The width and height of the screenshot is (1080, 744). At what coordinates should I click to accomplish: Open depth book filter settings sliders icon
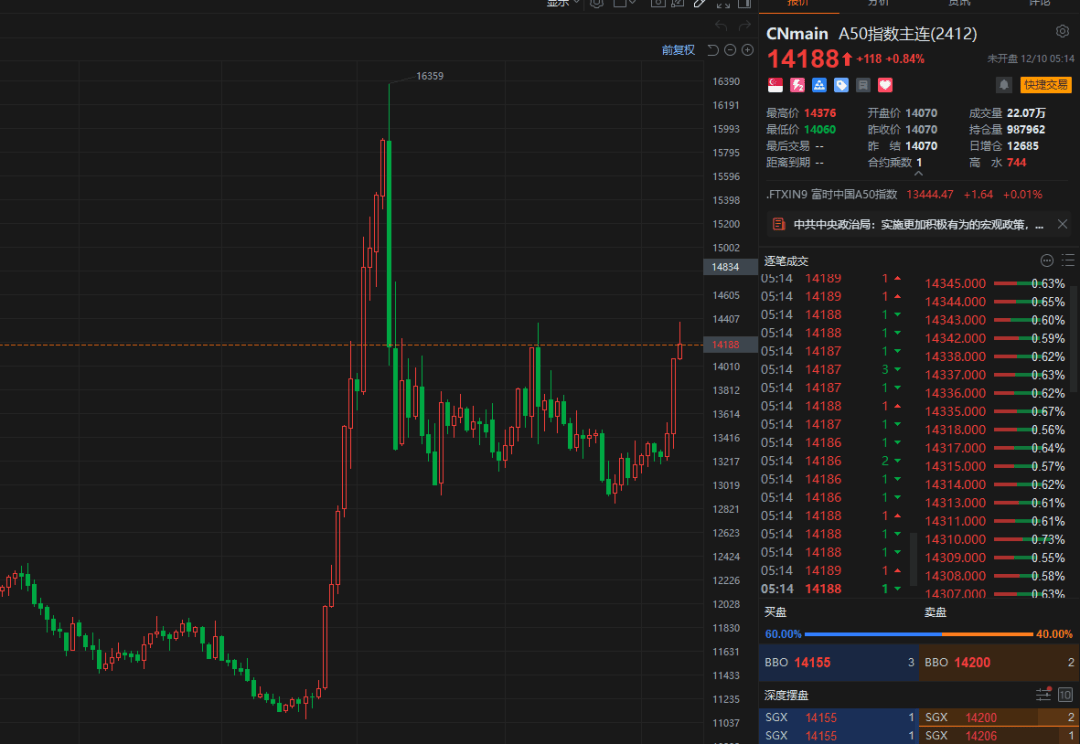[x=1043, y=694]
